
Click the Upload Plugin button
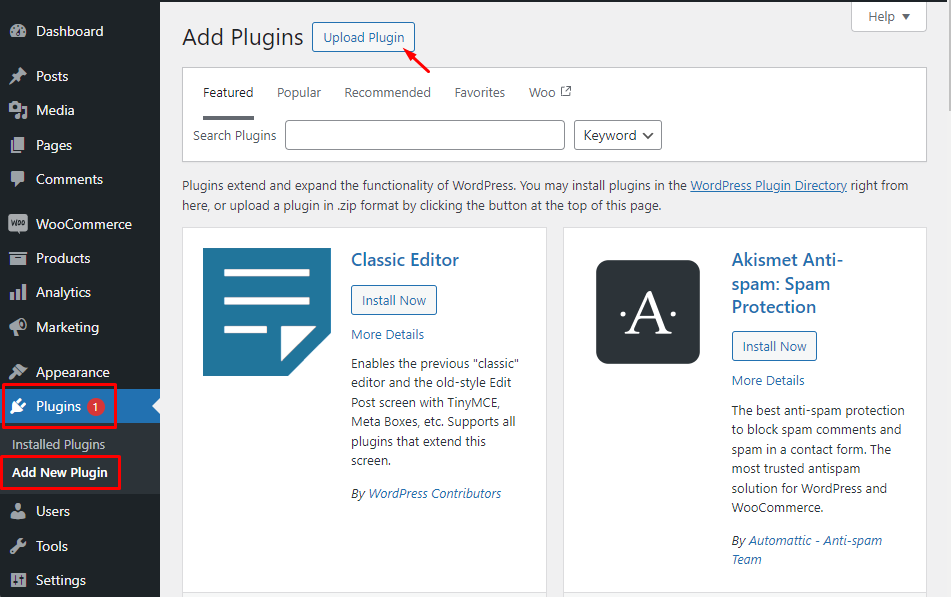[x=363, y=37]
